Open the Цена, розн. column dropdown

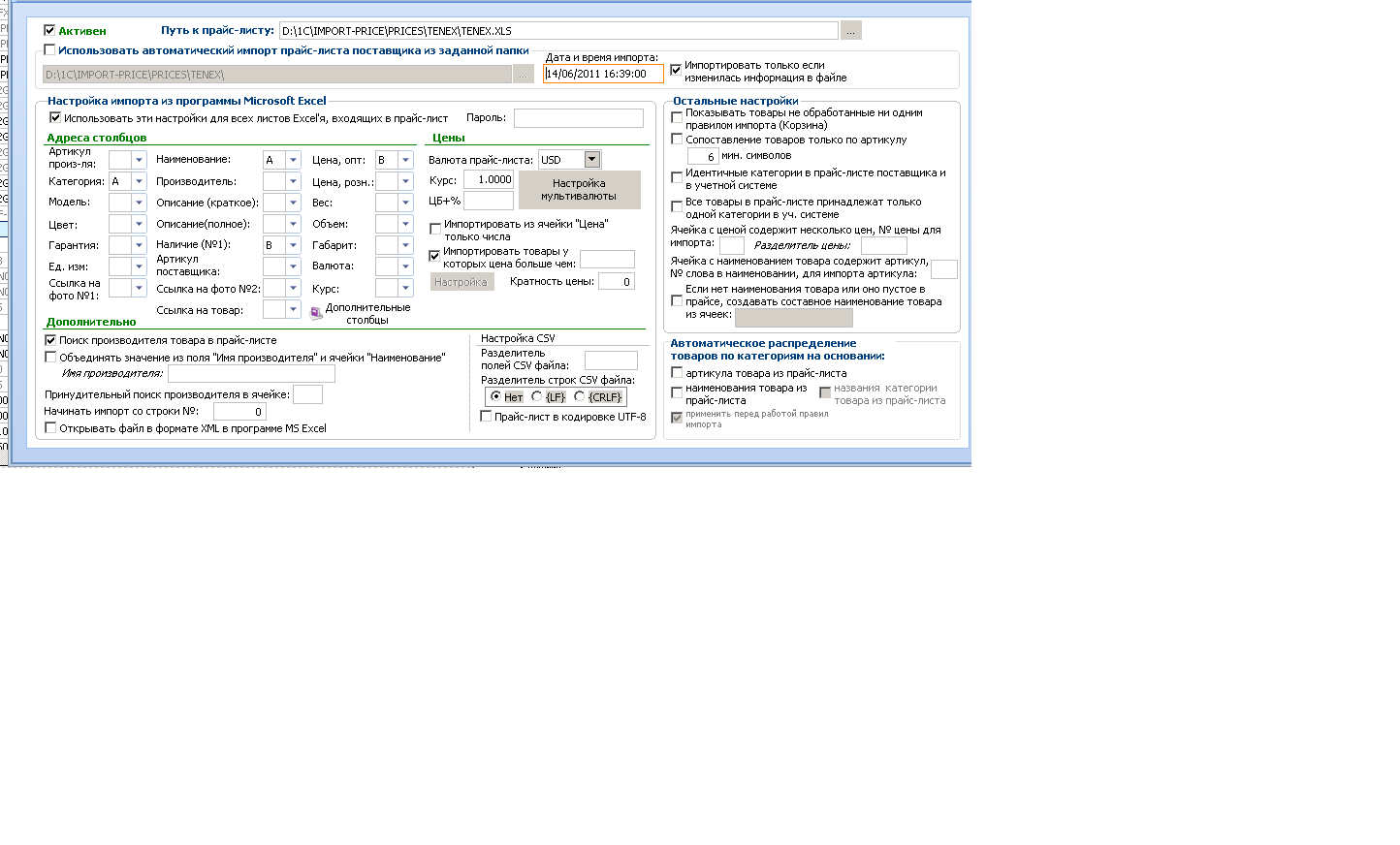[x=405, y=181]
